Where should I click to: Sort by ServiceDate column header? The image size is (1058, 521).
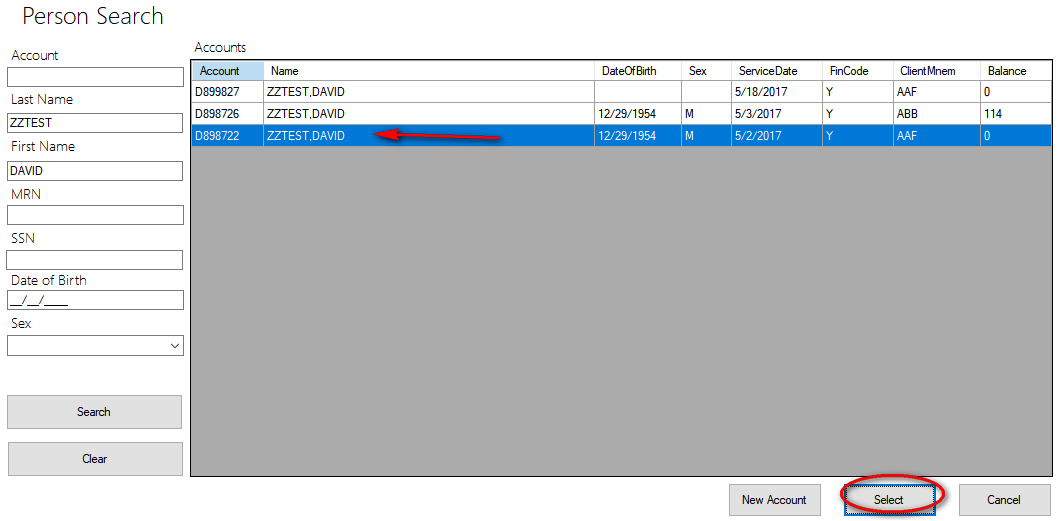point(775,71)
